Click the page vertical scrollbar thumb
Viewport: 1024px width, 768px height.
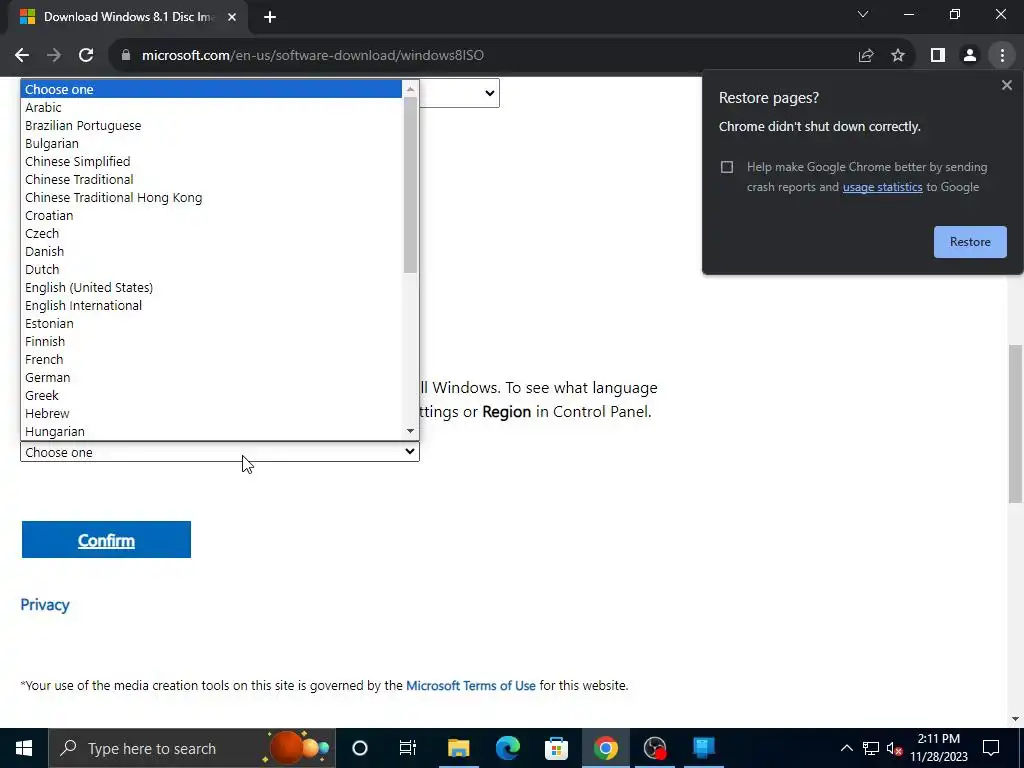click(x=1015, y=423)
